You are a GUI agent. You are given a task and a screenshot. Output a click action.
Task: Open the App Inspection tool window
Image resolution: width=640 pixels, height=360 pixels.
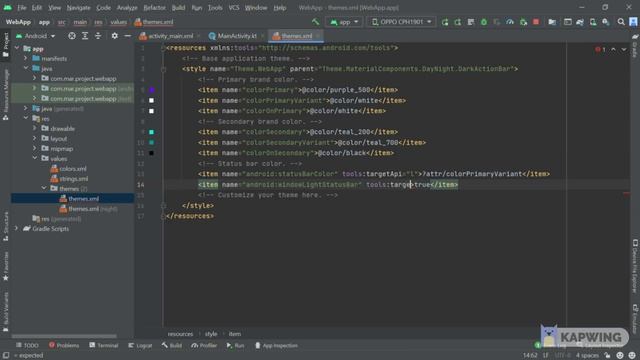click(x=276, y=345)
